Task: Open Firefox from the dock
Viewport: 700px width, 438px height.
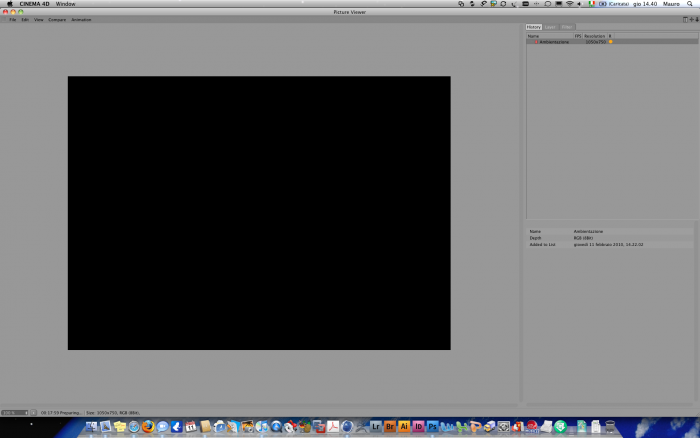Action: 148,427
